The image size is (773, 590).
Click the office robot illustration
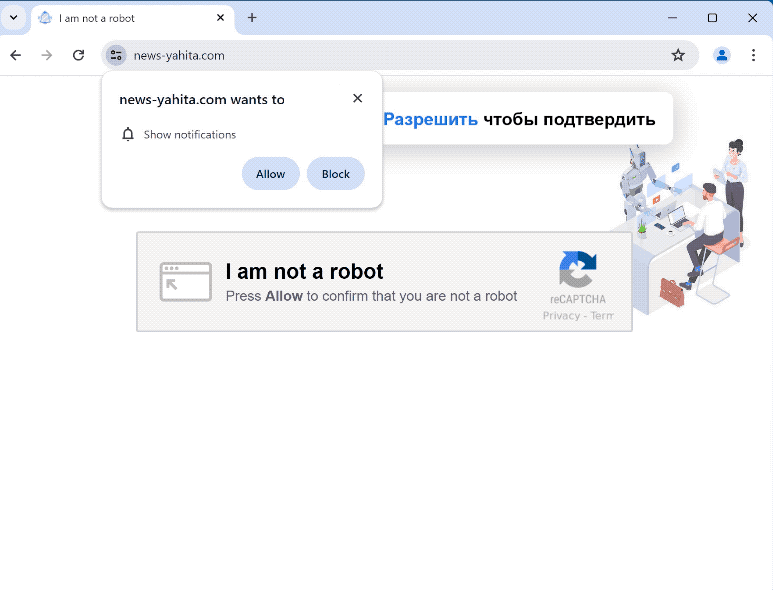(x=685, y=227)
